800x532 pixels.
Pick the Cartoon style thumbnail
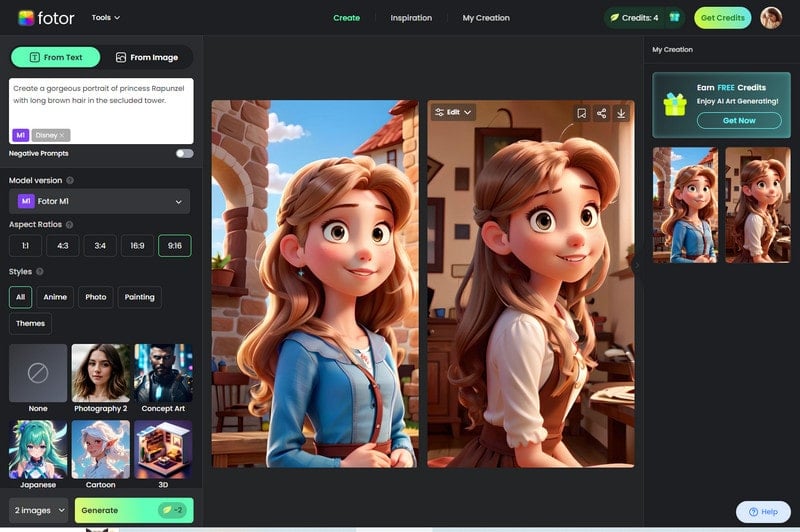coord(101,449)
